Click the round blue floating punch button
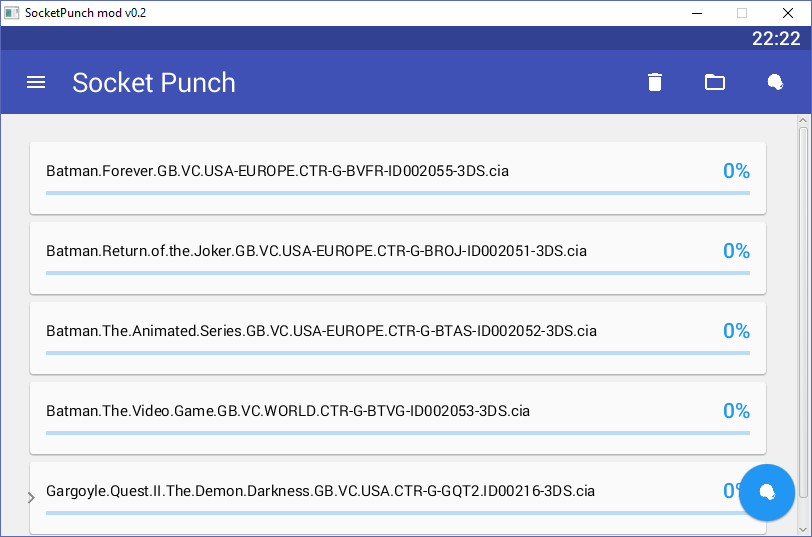The width and height of the screenshot is (812, 537). pyautogui.click(x=766, y=492)
